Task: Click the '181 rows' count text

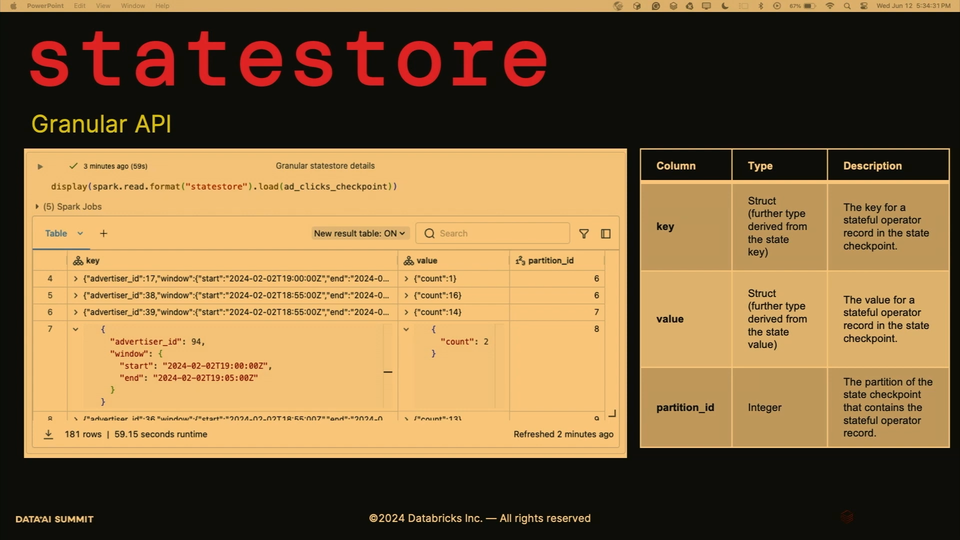Action: pos(83,434)
